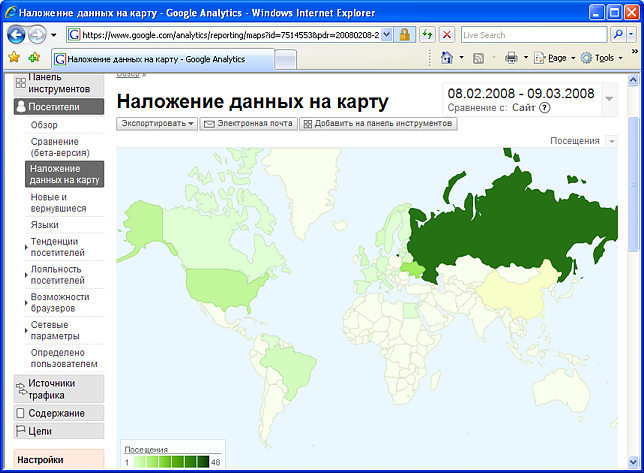Viewport: 644px width, 473px height.
Task: Open the Tools menu
Action: click(602, 58)
